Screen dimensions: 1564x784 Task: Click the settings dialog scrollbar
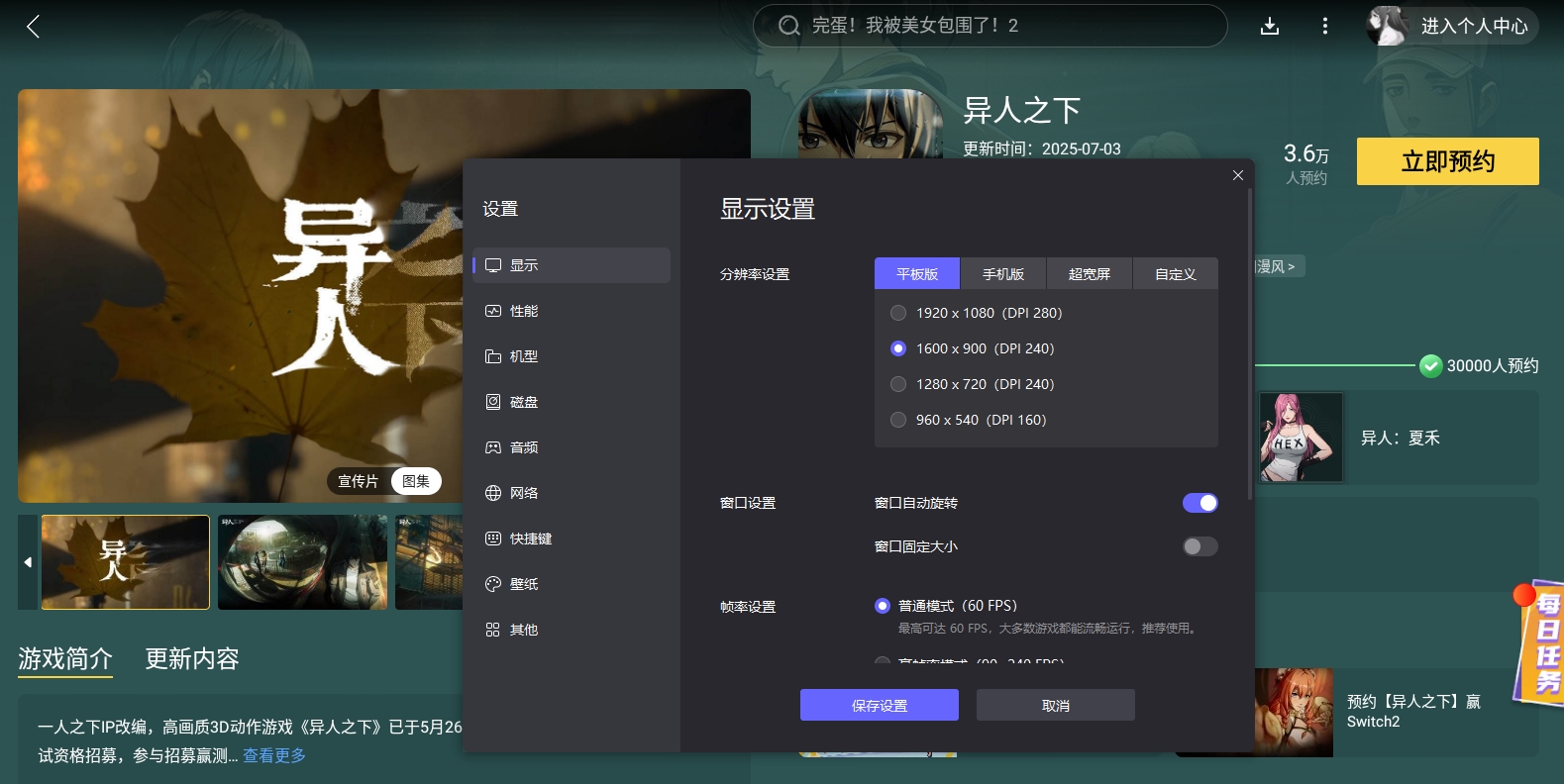[x=1250, y=344]
